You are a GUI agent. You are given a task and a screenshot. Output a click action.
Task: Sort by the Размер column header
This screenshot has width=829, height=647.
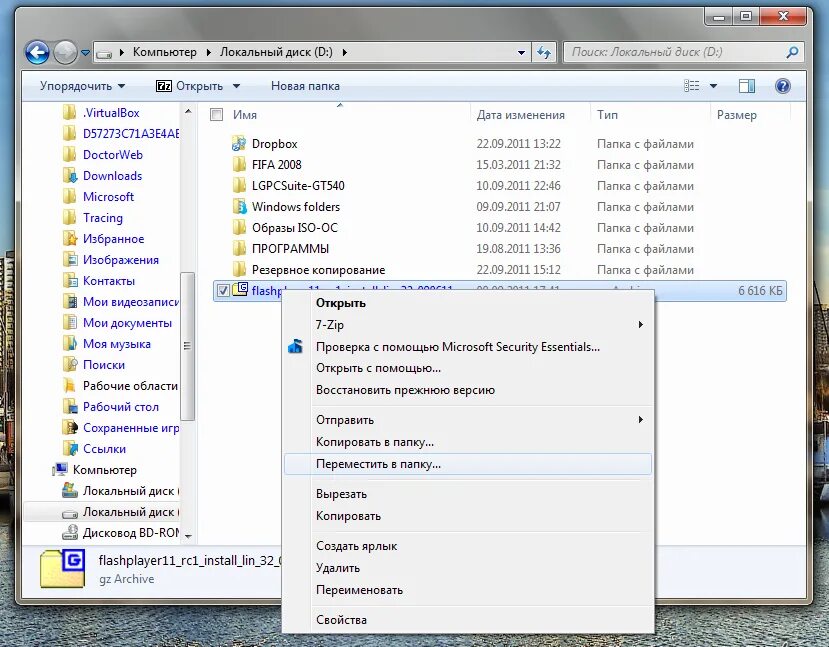[736, 115]
